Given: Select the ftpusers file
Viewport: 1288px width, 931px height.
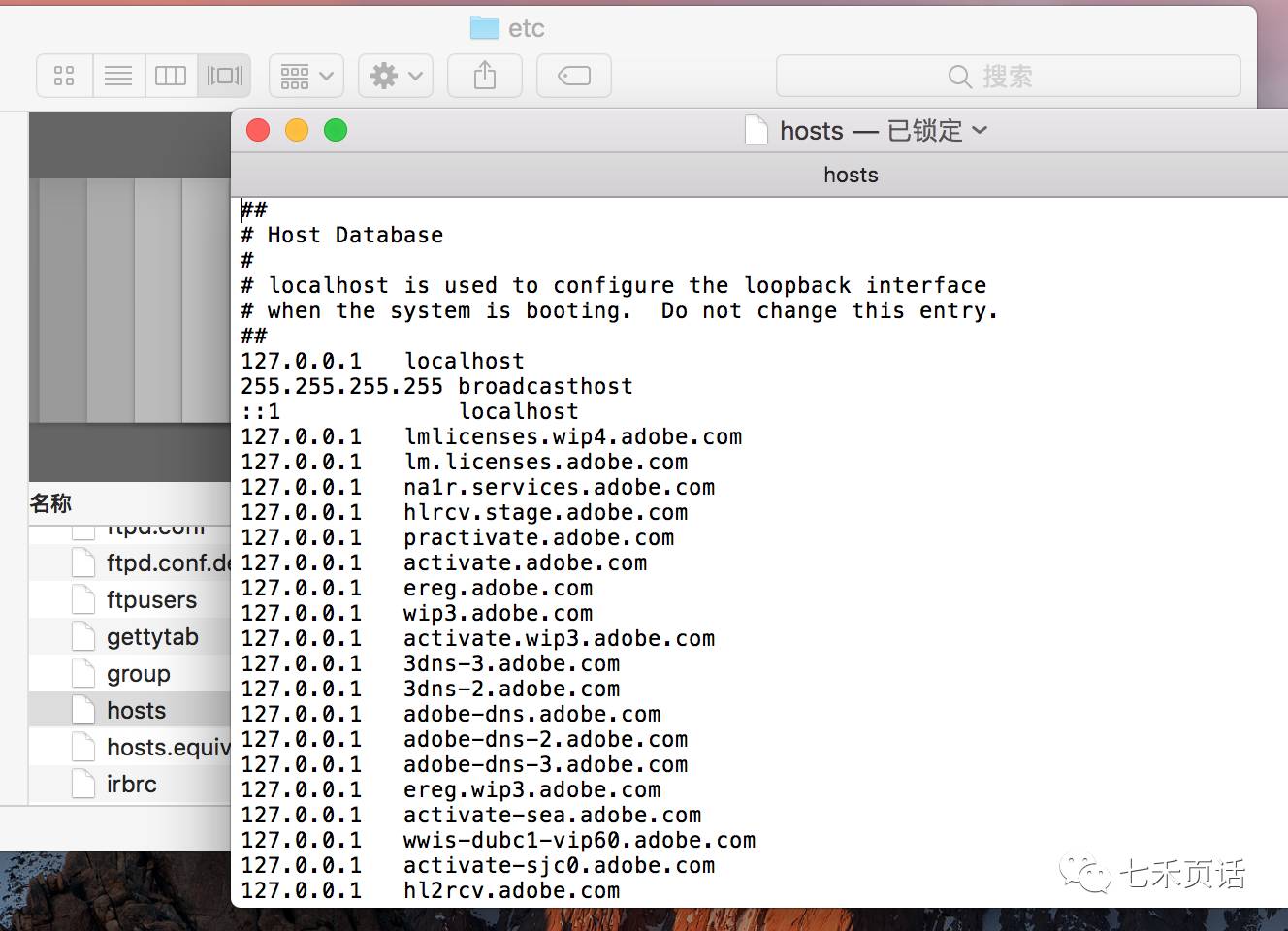Looking at the screenshot, I should coord(130,599).
